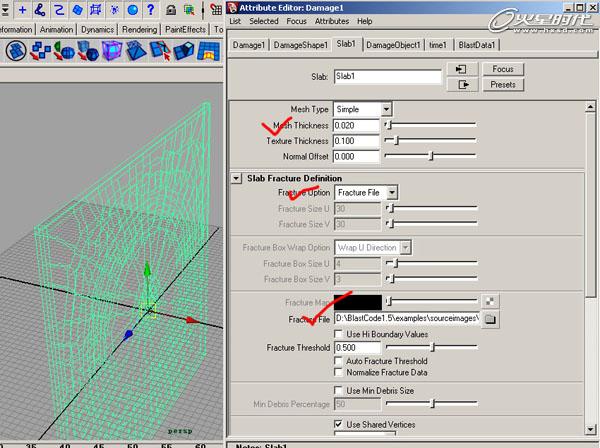Click the Presets button
Viewport: 600px width, 448px height.
503,85
